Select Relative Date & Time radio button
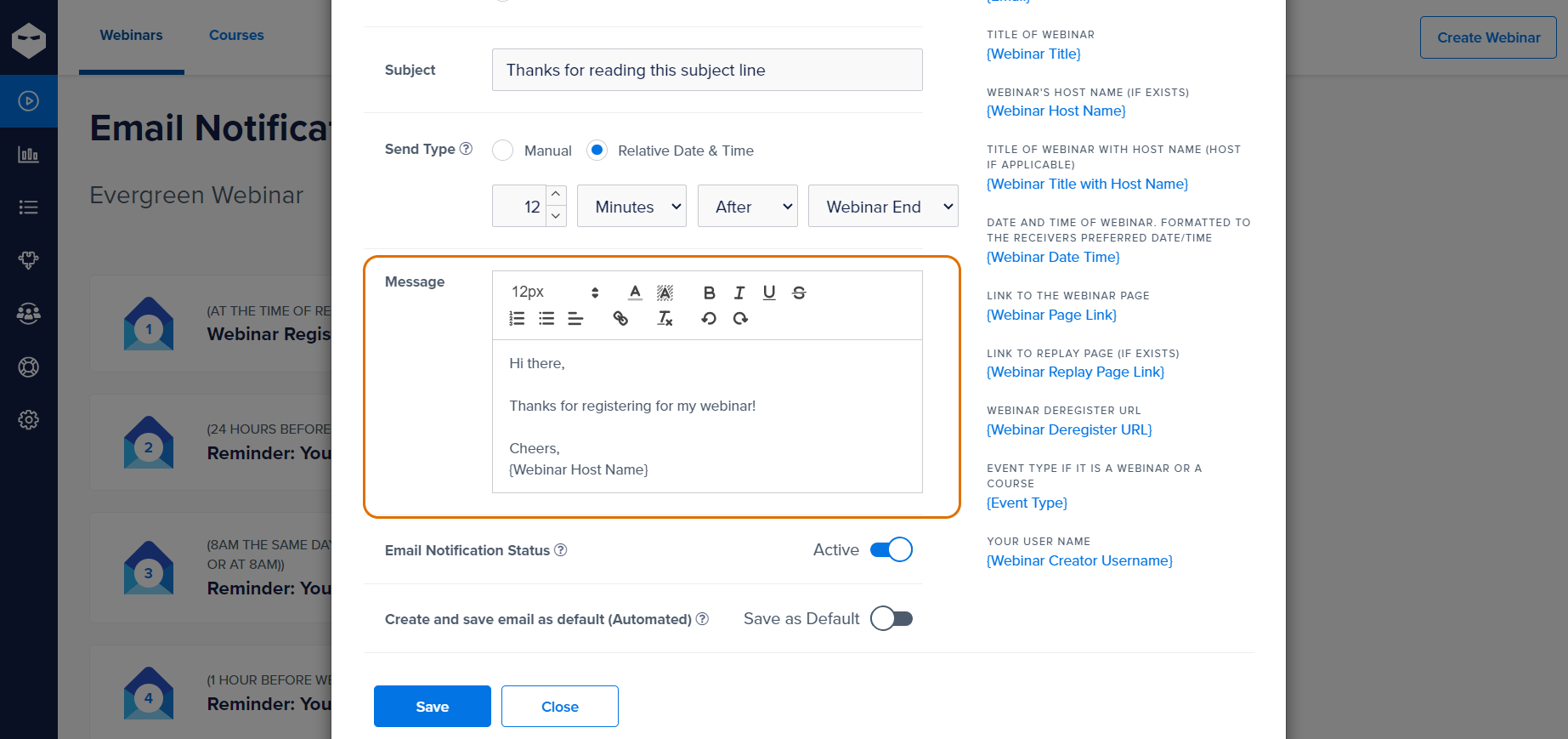The height and width of the screenshot is (739, 1568). [x=597, y=151]
